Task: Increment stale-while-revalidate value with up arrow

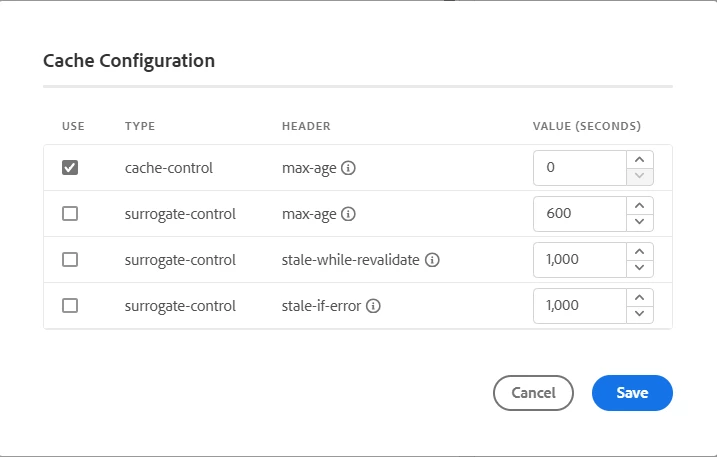Action: [640, 250]
